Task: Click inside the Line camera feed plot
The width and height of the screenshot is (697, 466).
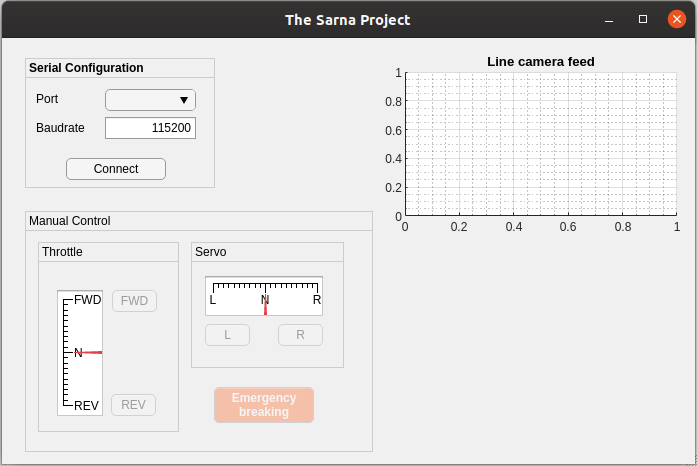Action: (540, 144)
